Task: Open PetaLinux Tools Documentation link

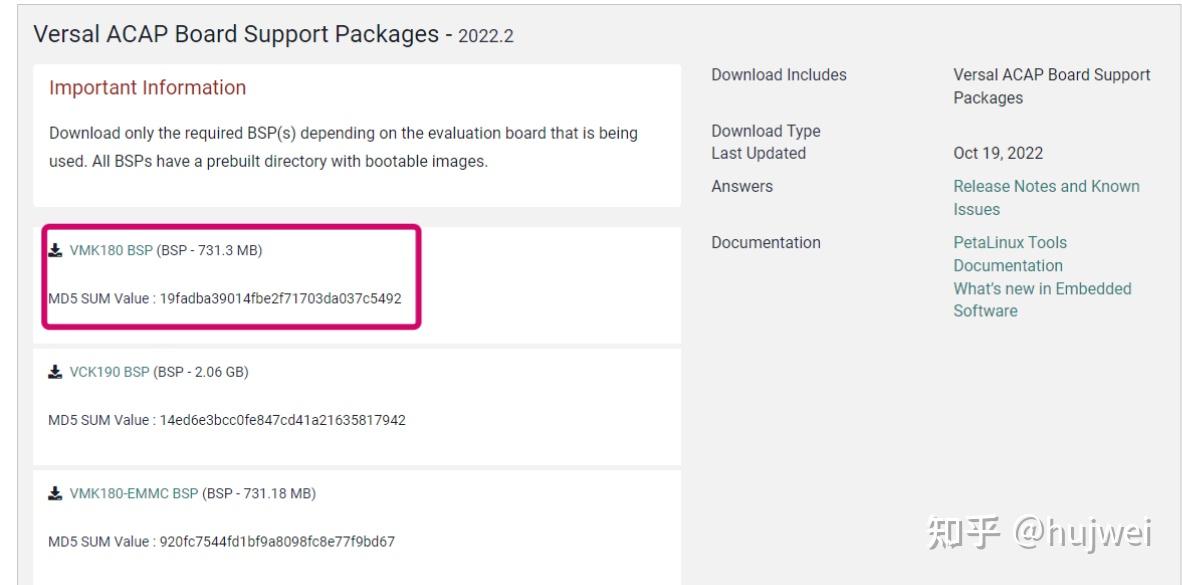Action: [1010, 254]
